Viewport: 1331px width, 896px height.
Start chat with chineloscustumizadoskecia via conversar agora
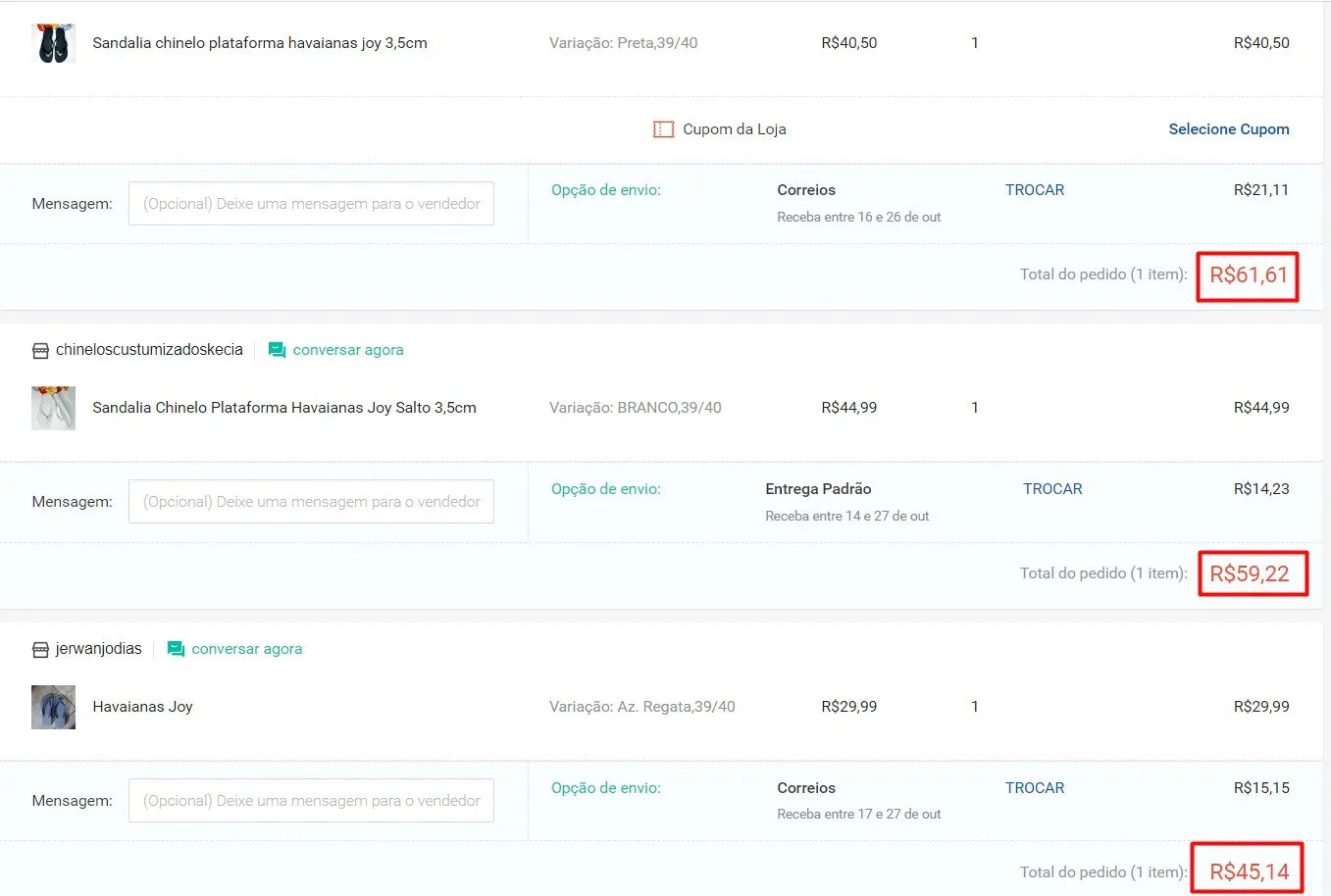tap(348, 350)
